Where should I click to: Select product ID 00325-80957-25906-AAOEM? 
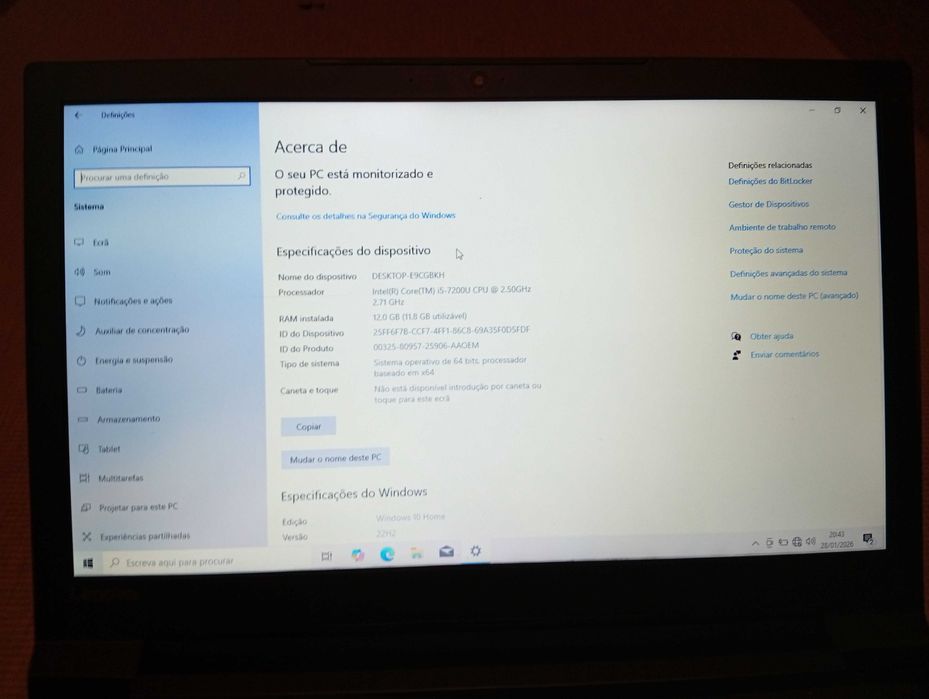pos(426,346)
